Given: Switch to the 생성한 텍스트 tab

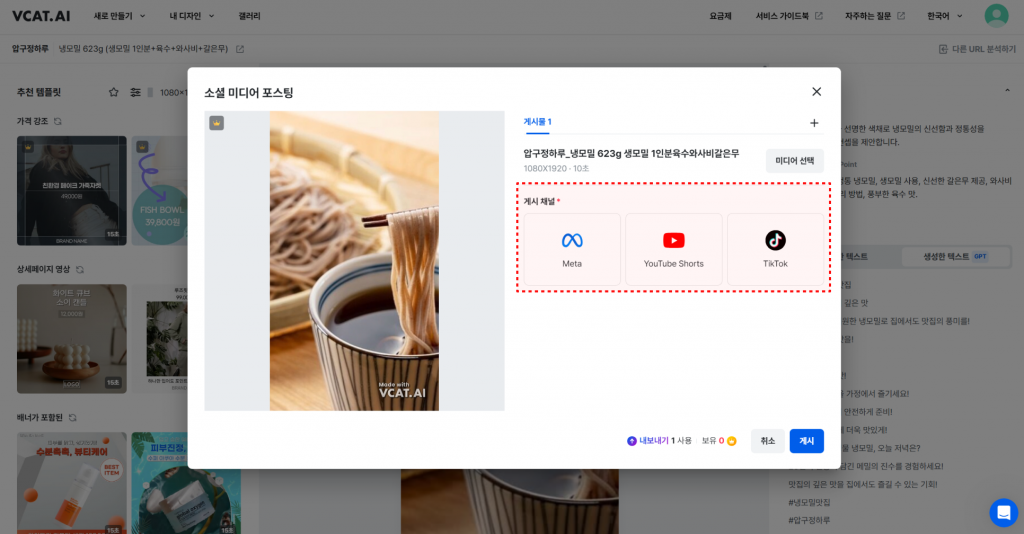Looking at the screenshot, I should (955, 257).
